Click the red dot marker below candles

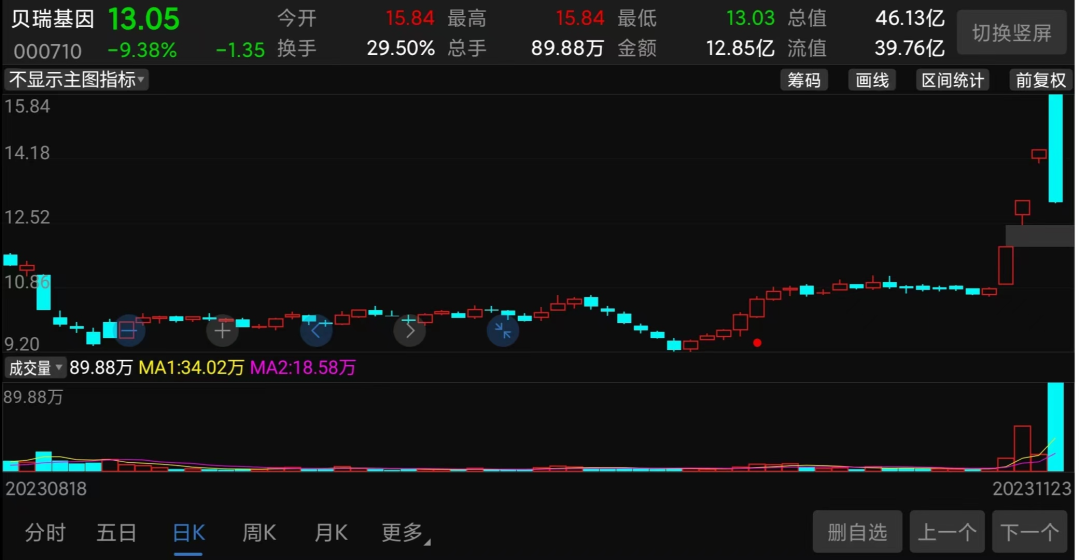click(757, 342)
